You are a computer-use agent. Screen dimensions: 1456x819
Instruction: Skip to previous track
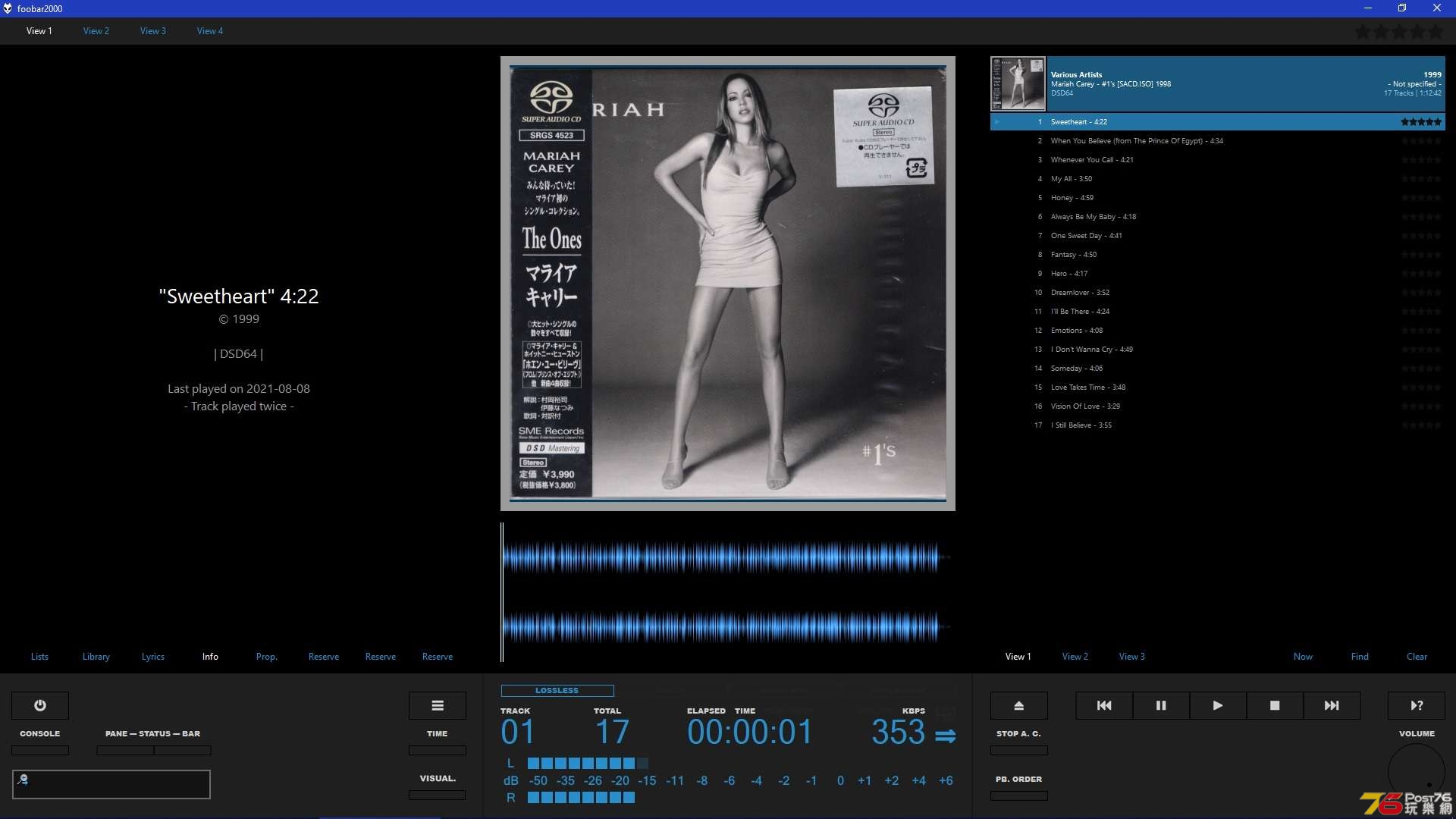click(1104, 705)
